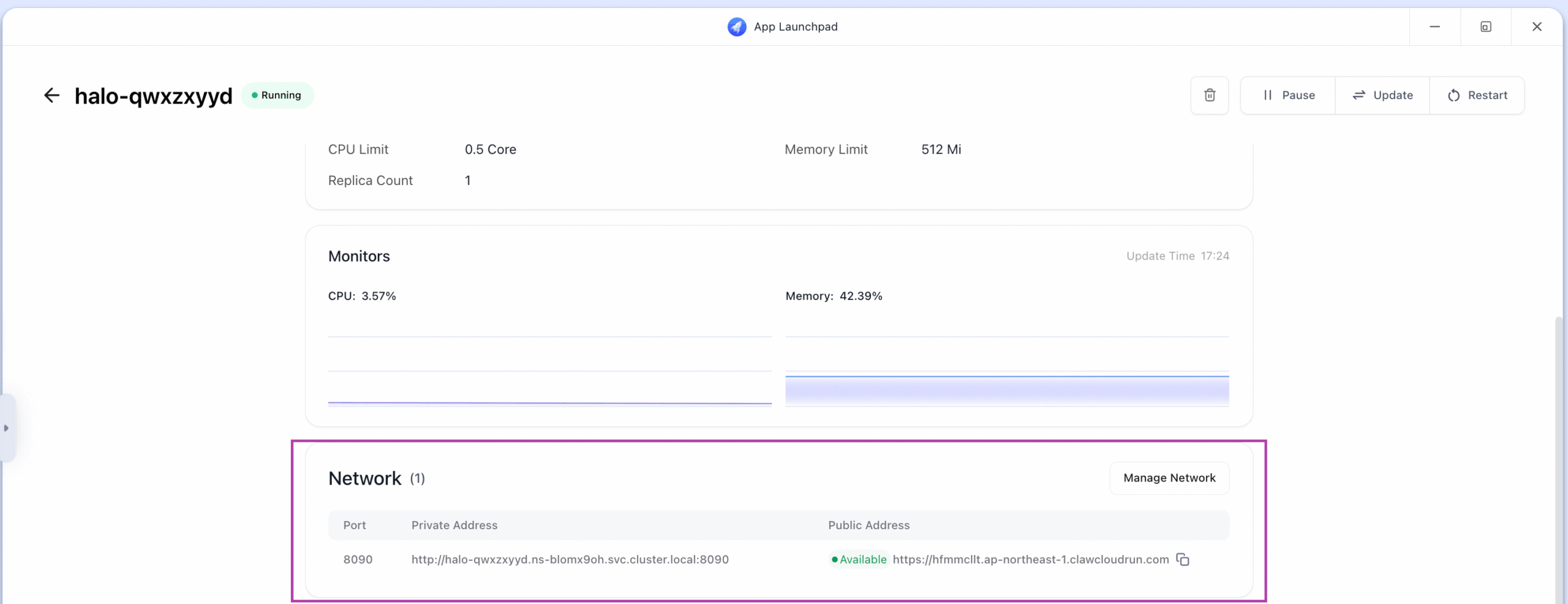Image resolution: width=1568 pixels, height=604 pixels.
Task: Click the Monitors section heading
Action: point(359,256)
